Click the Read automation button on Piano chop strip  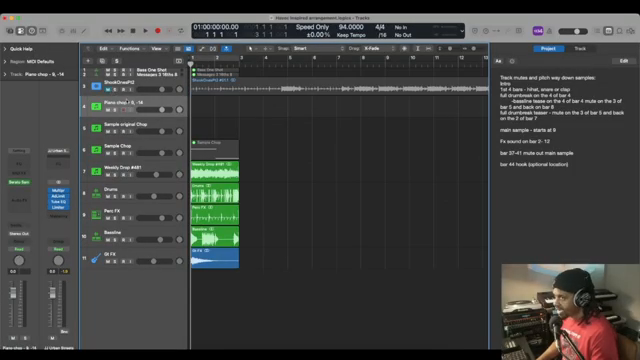19,249
